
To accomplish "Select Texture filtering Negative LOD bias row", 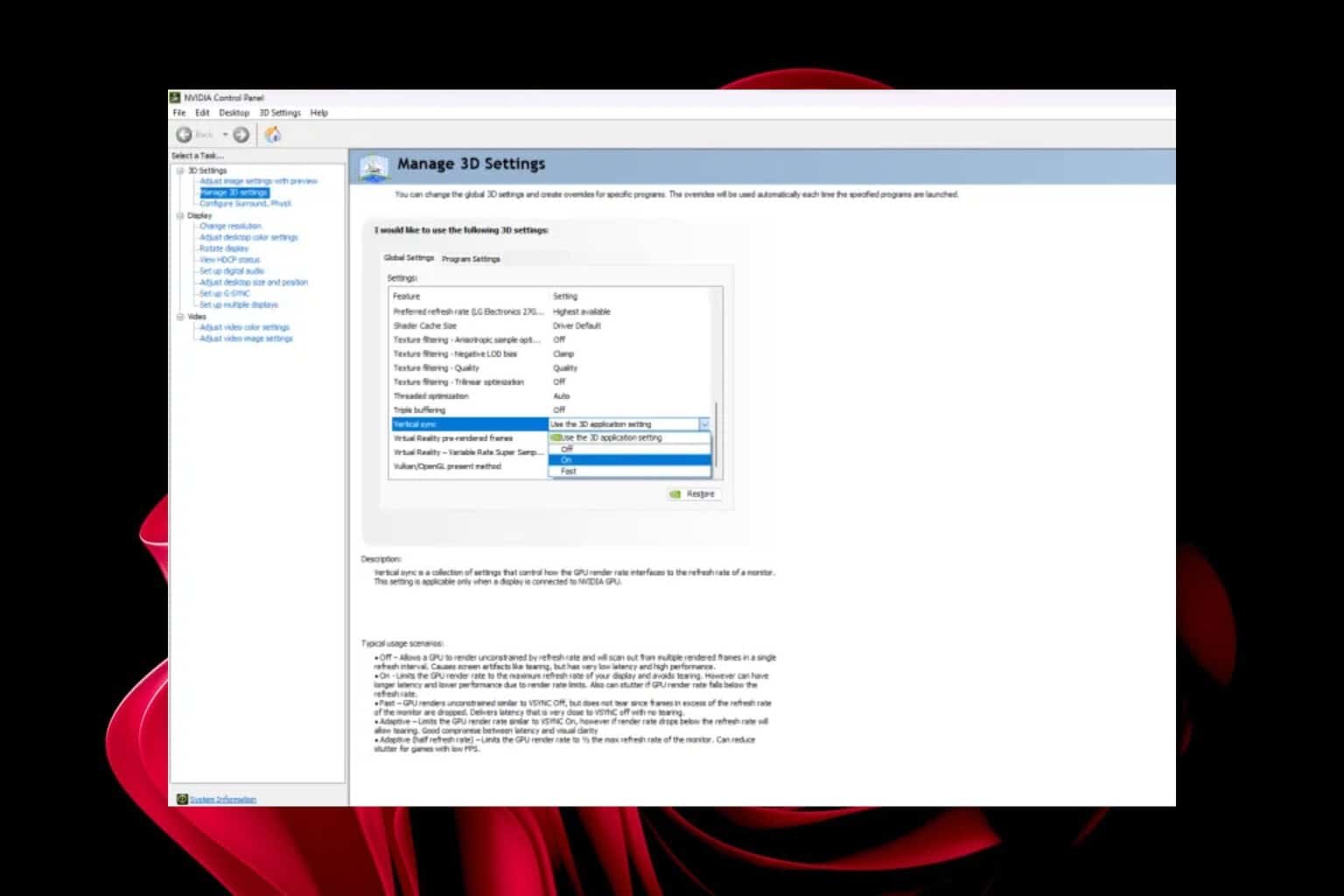I will click(551, 354).
